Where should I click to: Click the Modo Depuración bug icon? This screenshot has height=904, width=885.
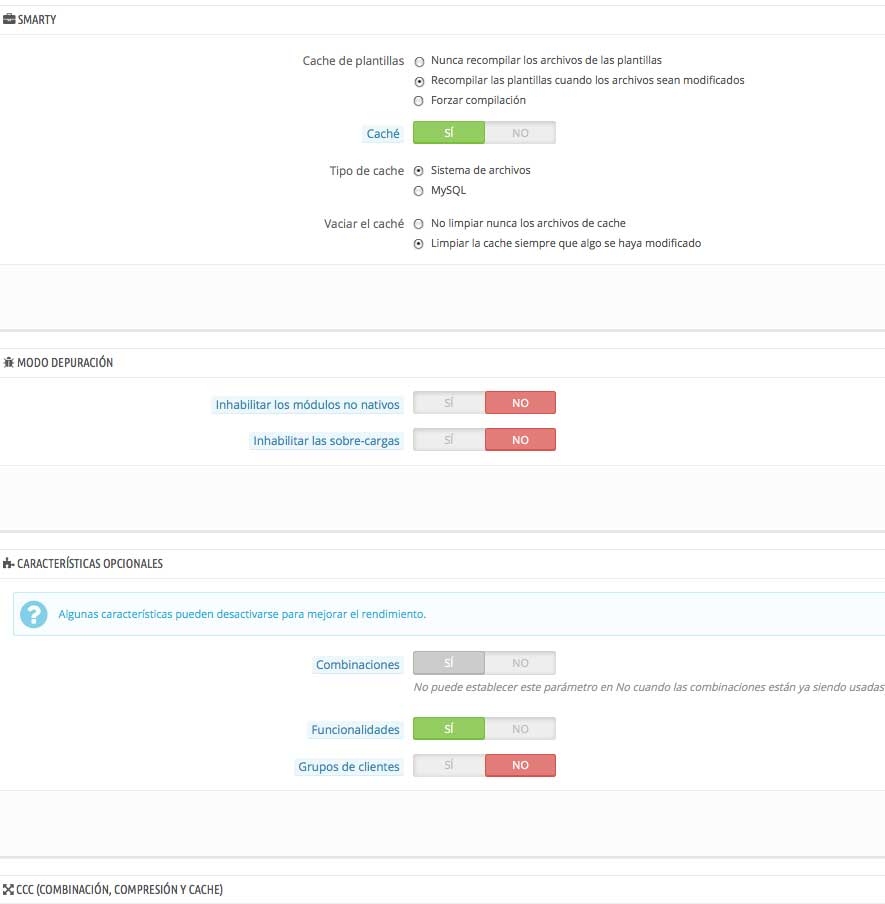(9, 363)
